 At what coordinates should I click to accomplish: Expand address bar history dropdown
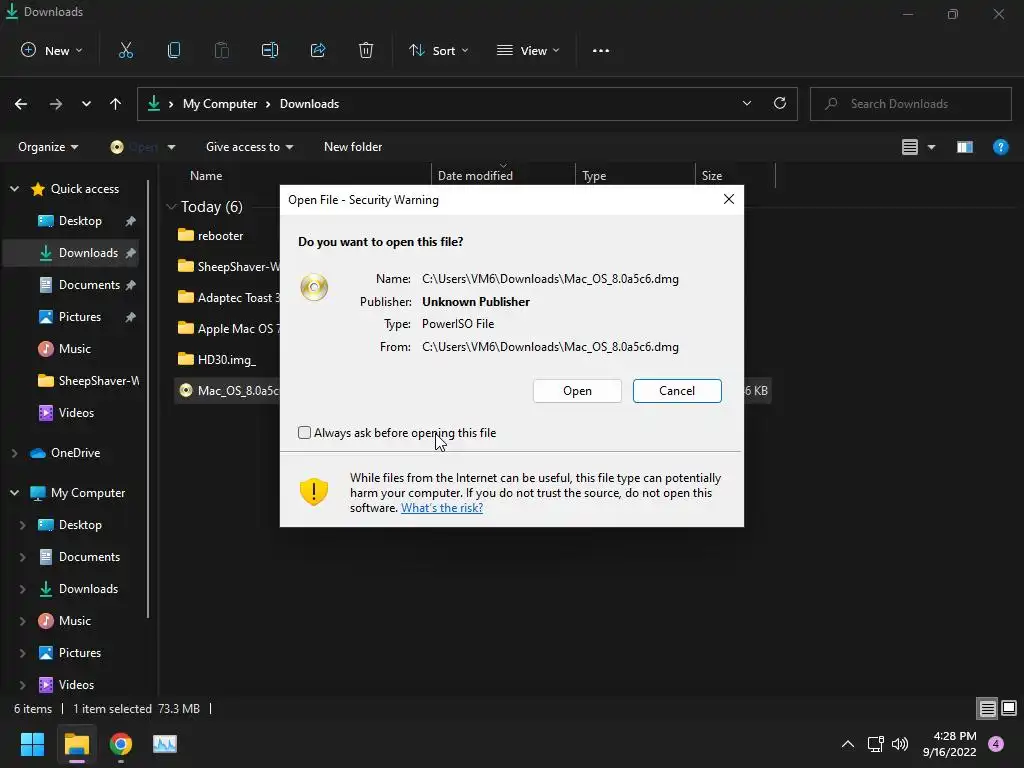pos(746,103)
